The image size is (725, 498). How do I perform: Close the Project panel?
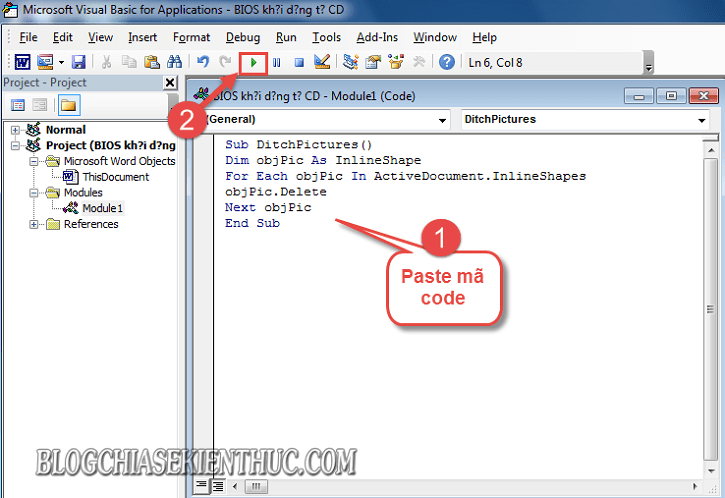170,82
